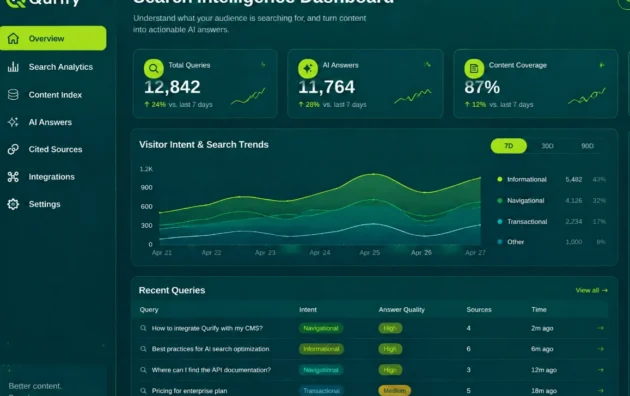Click Navigational tag on API documentation row
The width and height of the screenshot is (630, 396).
(x=321, y=370)
